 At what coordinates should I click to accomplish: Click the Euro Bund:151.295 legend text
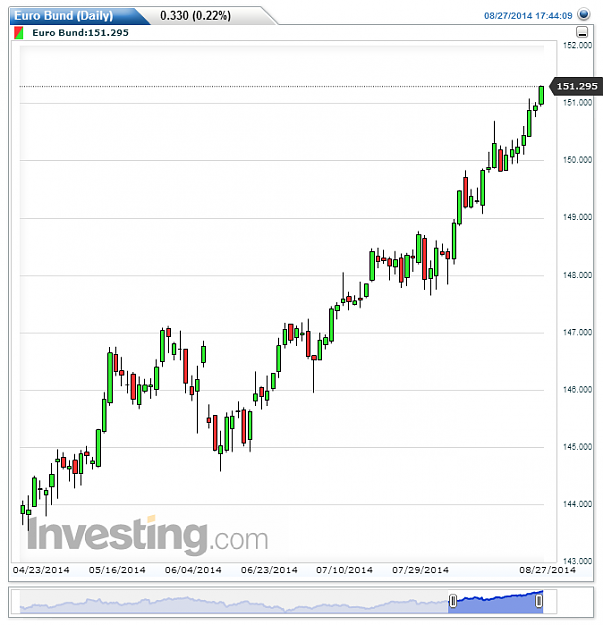tap(81, 33)
